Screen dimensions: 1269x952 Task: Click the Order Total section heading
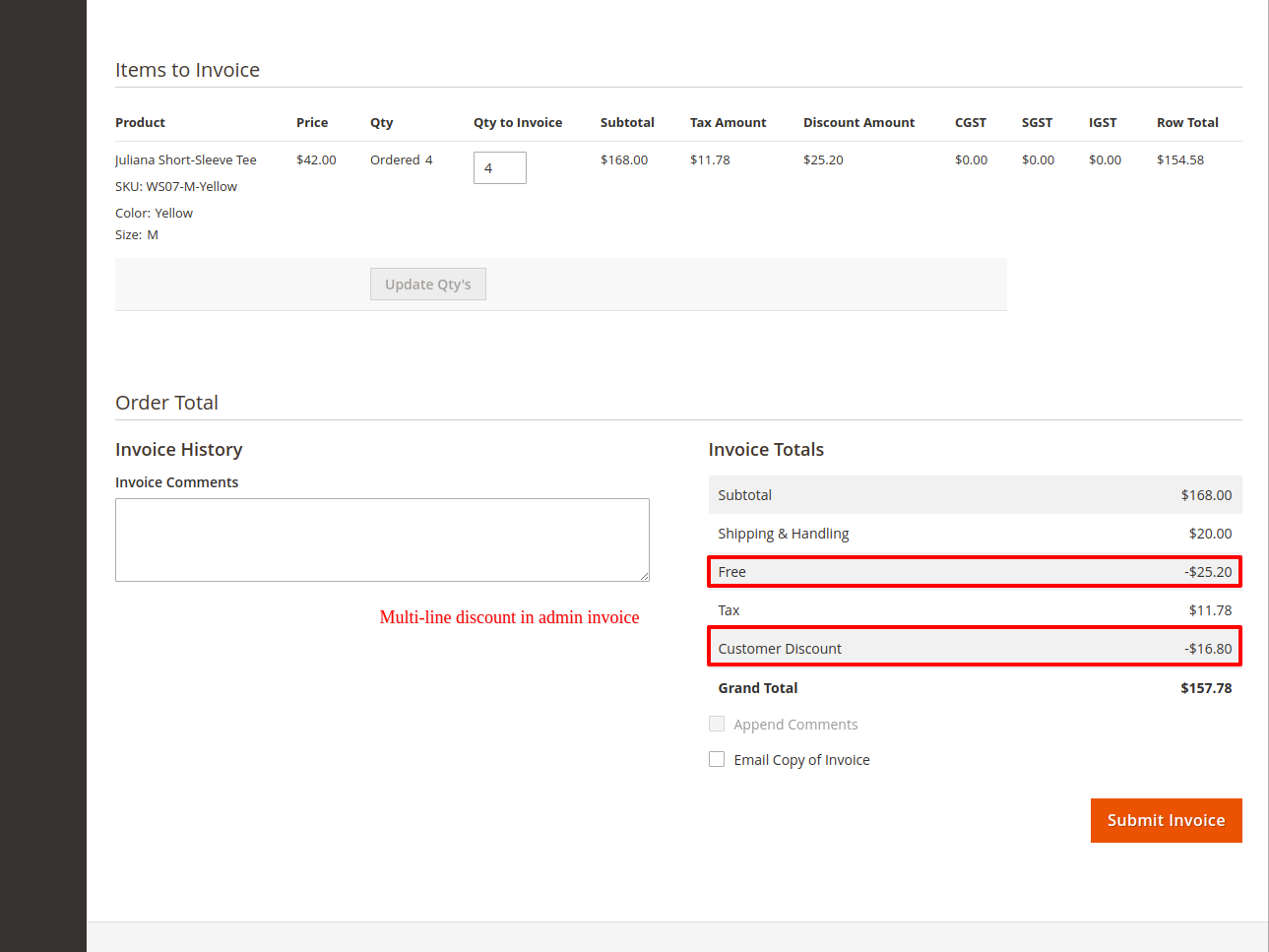click(x=166, y=403)
